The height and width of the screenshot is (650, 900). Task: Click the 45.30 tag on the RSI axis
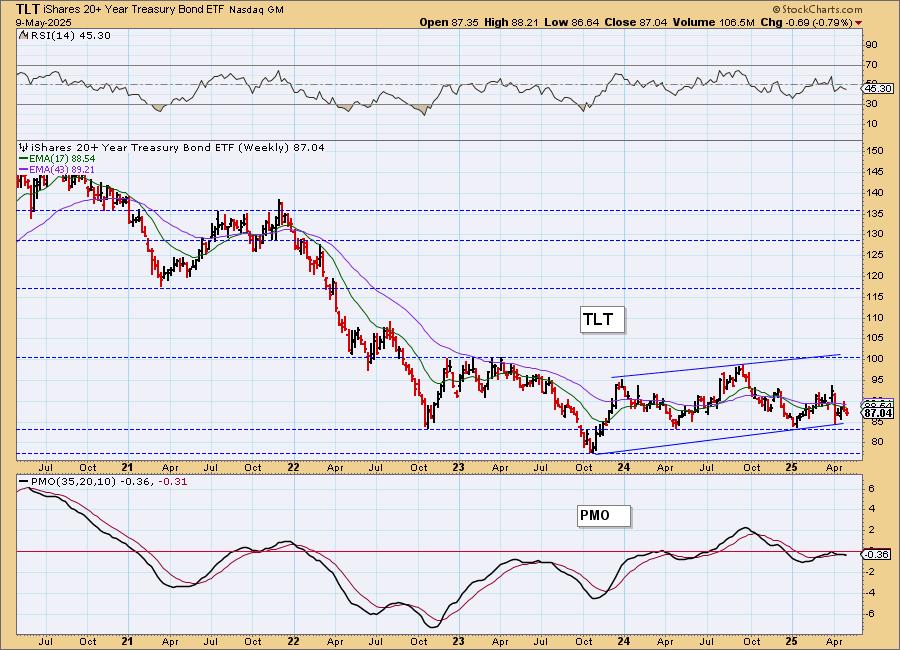(878, 89)
